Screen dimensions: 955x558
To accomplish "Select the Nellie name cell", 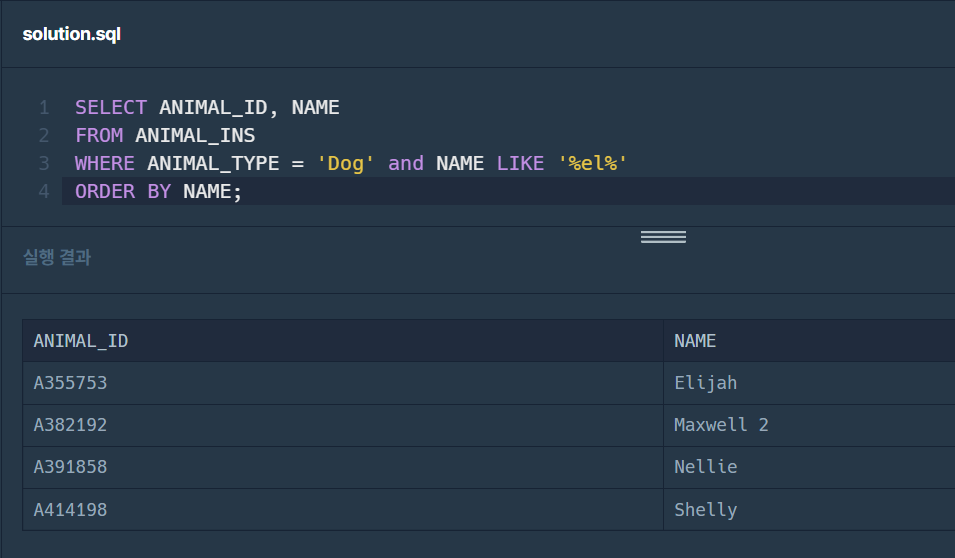I will 809,467.
